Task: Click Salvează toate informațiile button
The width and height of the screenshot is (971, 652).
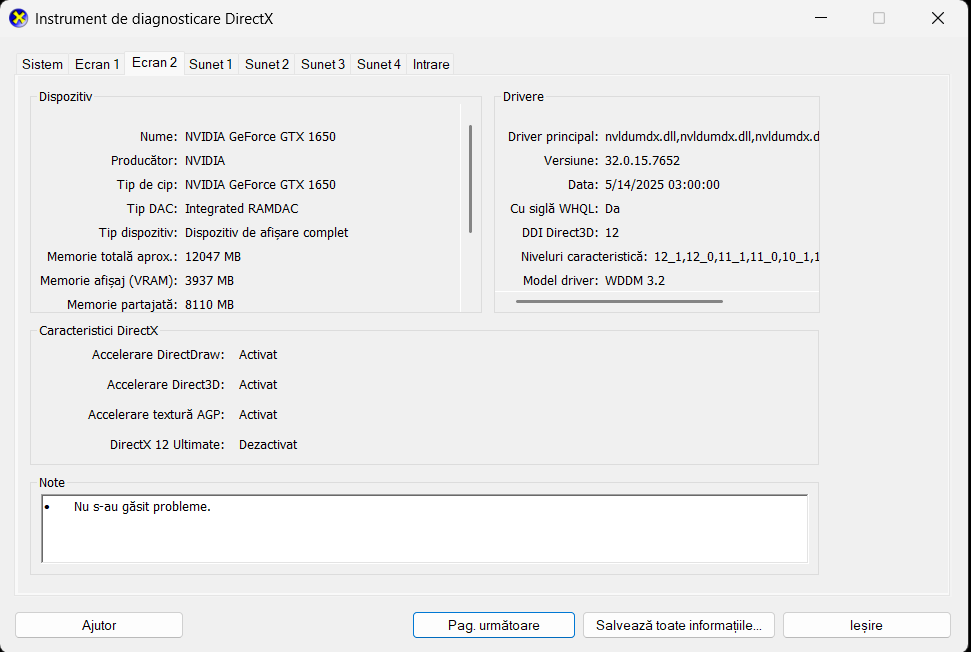Action: click(679, 625)
